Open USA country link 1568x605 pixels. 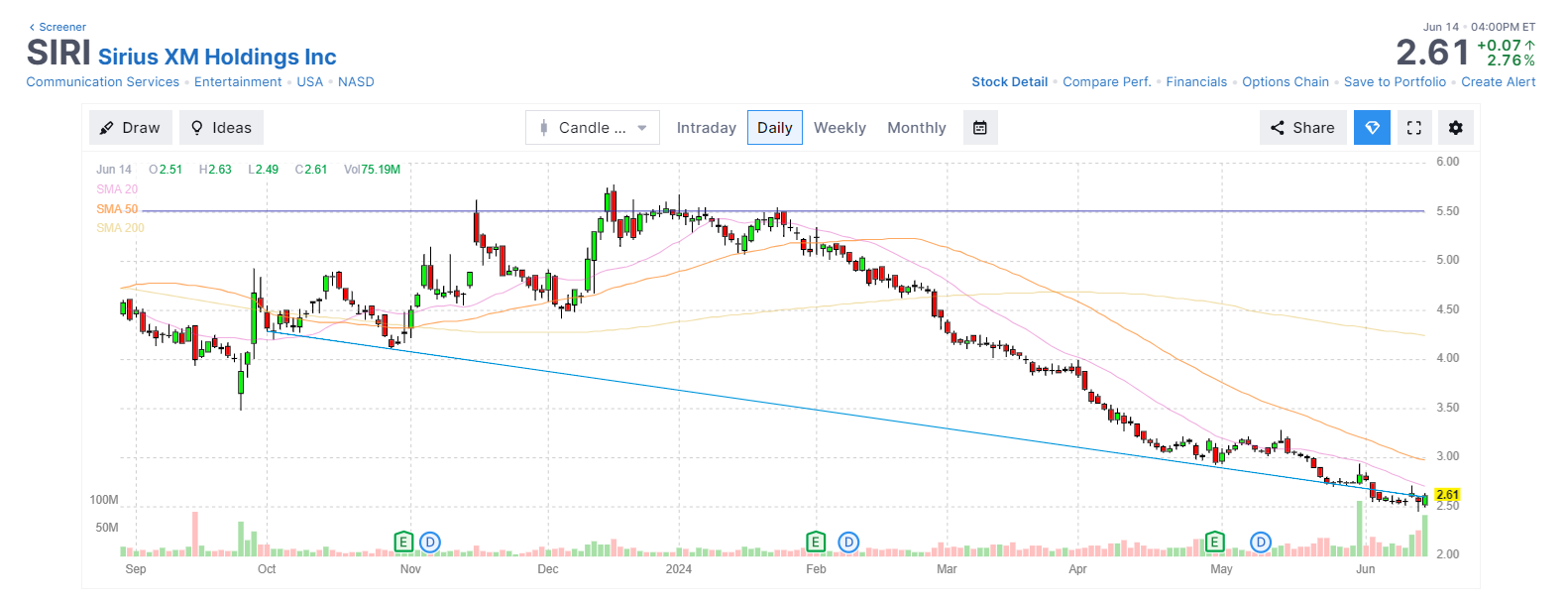[310, 82]
